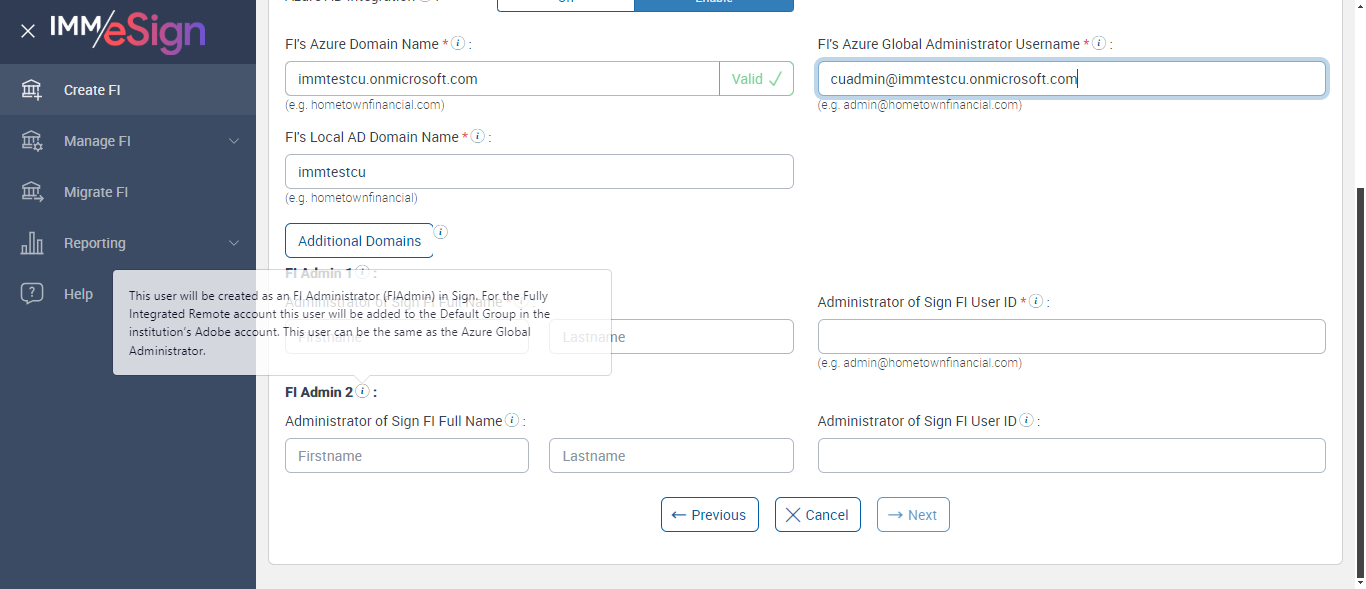Click the Create FI bank icon
The image size is (1366, 589).
point(32,90)
